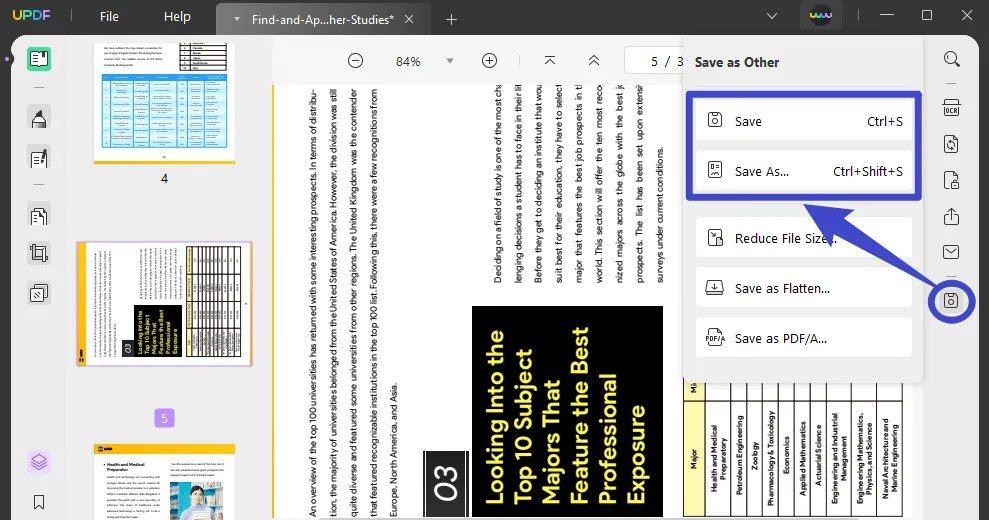Go to previous page arrow
The image size is (989, 520).
point(594,61)
